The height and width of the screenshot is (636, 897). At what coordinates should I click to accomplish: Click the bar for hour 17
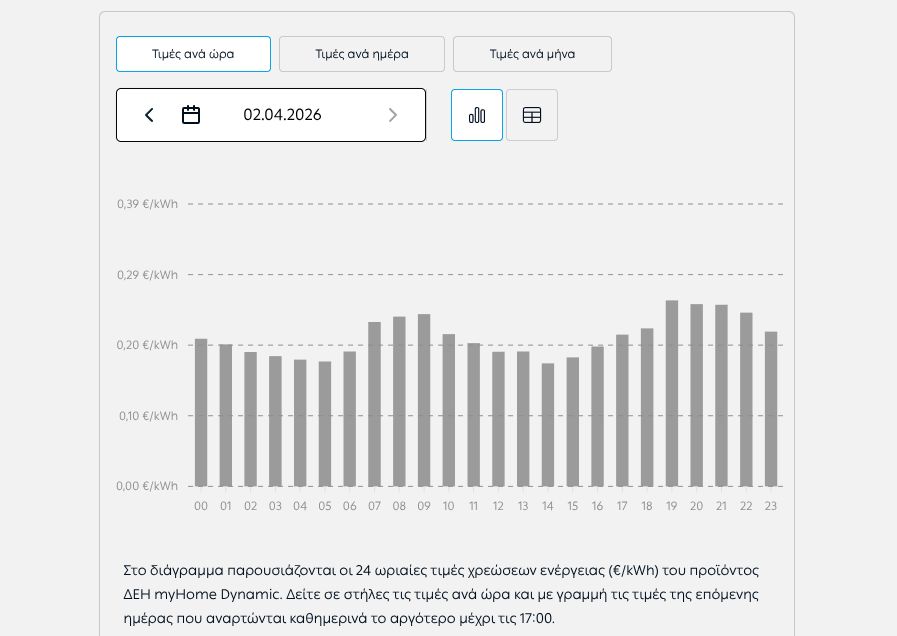point(622,410)
